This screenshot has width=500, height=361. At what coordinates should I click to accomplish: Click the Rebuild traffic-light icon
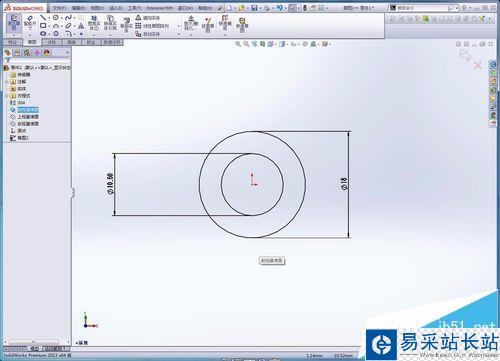[304, 7]
